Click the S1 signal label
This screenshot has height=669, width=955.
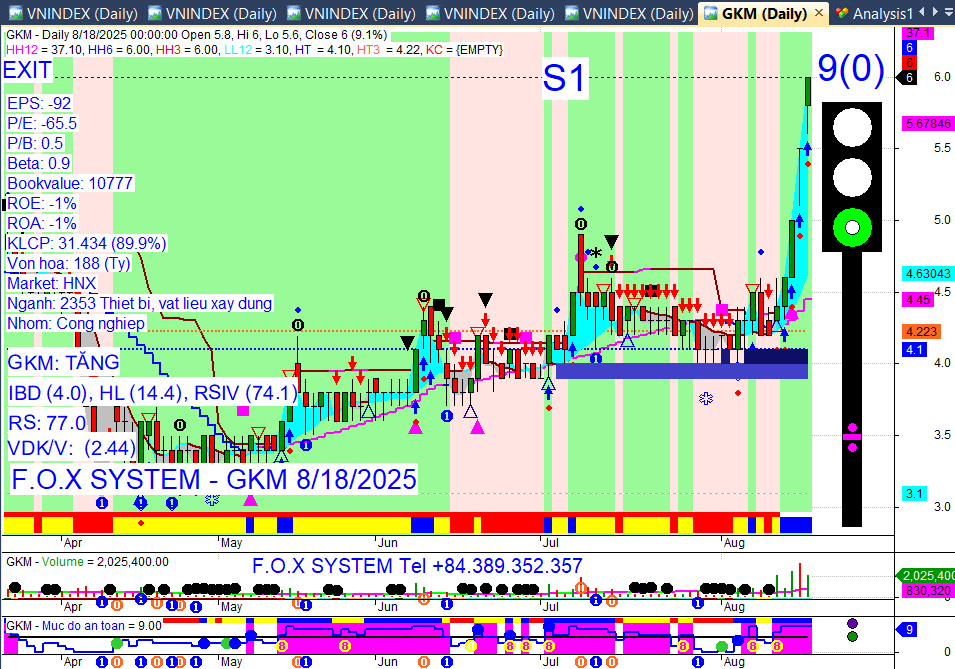[565, 78]
